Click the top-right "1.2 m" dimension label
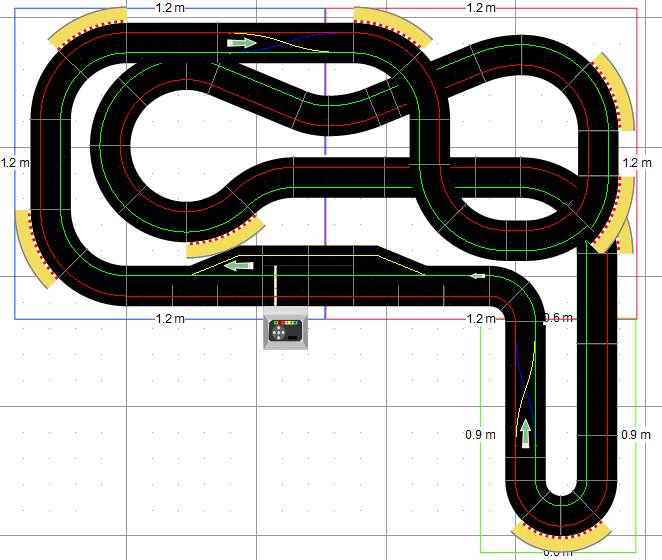Viewport: 662px width, 560px height. click(482, 7)
